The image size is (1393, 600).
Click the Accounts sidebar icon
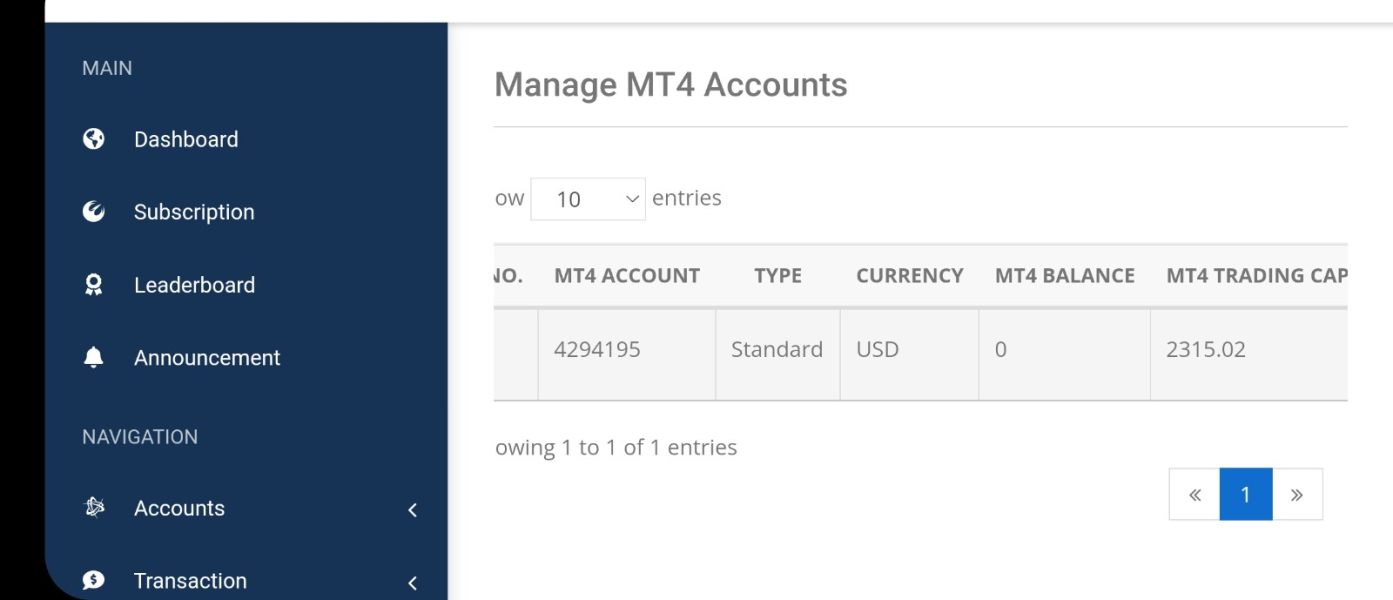tap(94, 508)
